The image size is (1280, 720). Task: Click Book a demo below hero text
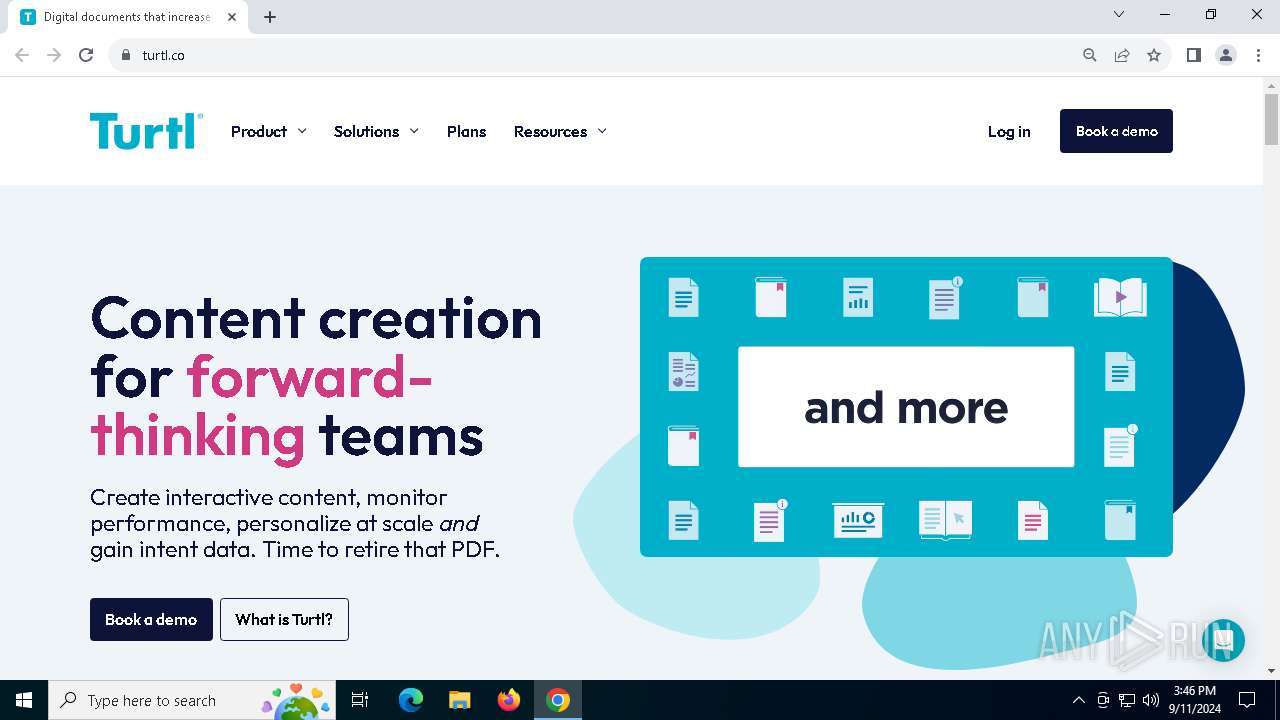point(151,619)
